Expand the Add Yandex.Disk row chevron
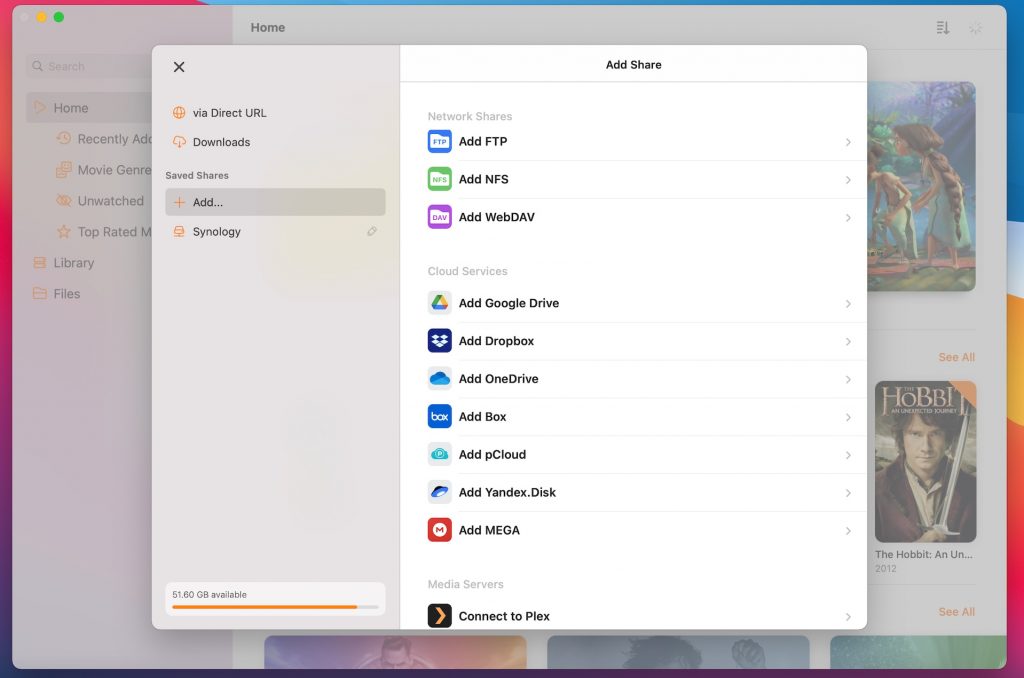Viewport: 1024px width, 678px height. click(x=848, y=493)
